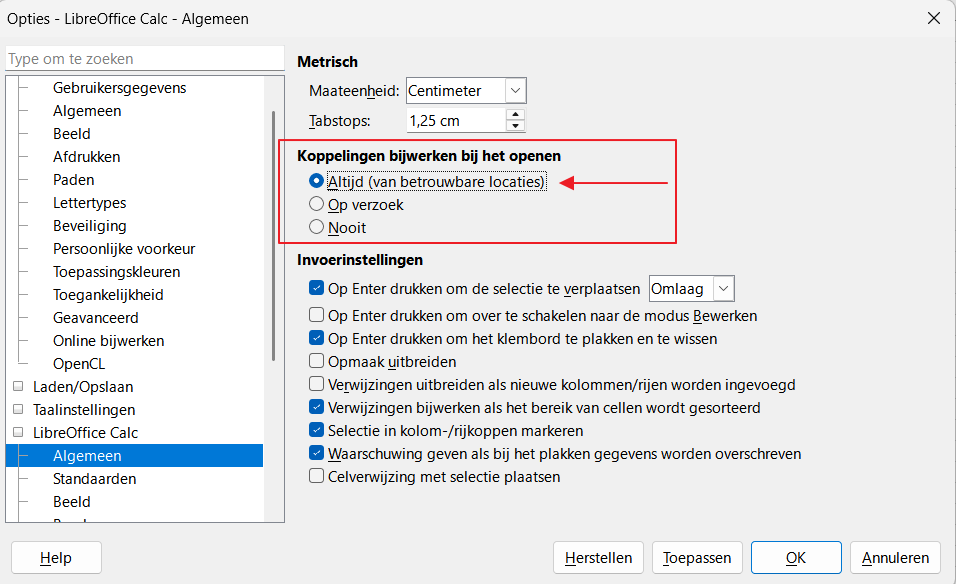Enable Celverwijzing met selectie plaatsen
The height and width of the screenshot is (584, 956).
317,477
